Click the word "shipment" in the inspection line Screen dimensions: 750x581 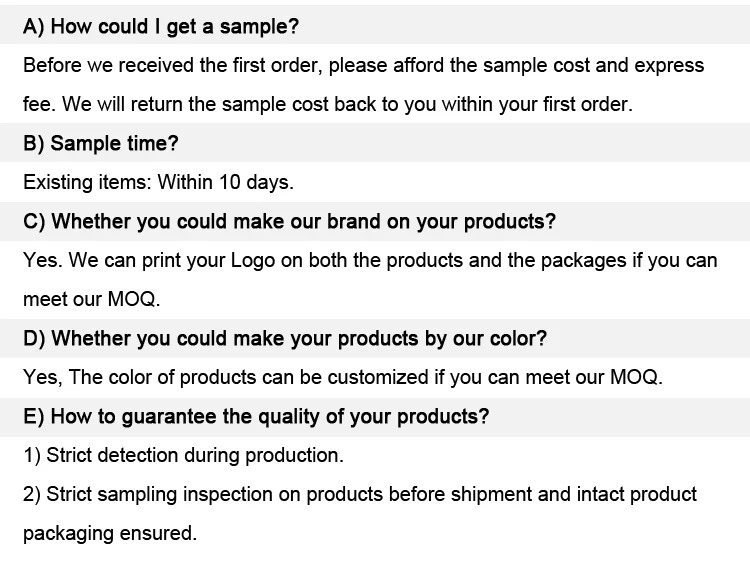coord(494,495)
